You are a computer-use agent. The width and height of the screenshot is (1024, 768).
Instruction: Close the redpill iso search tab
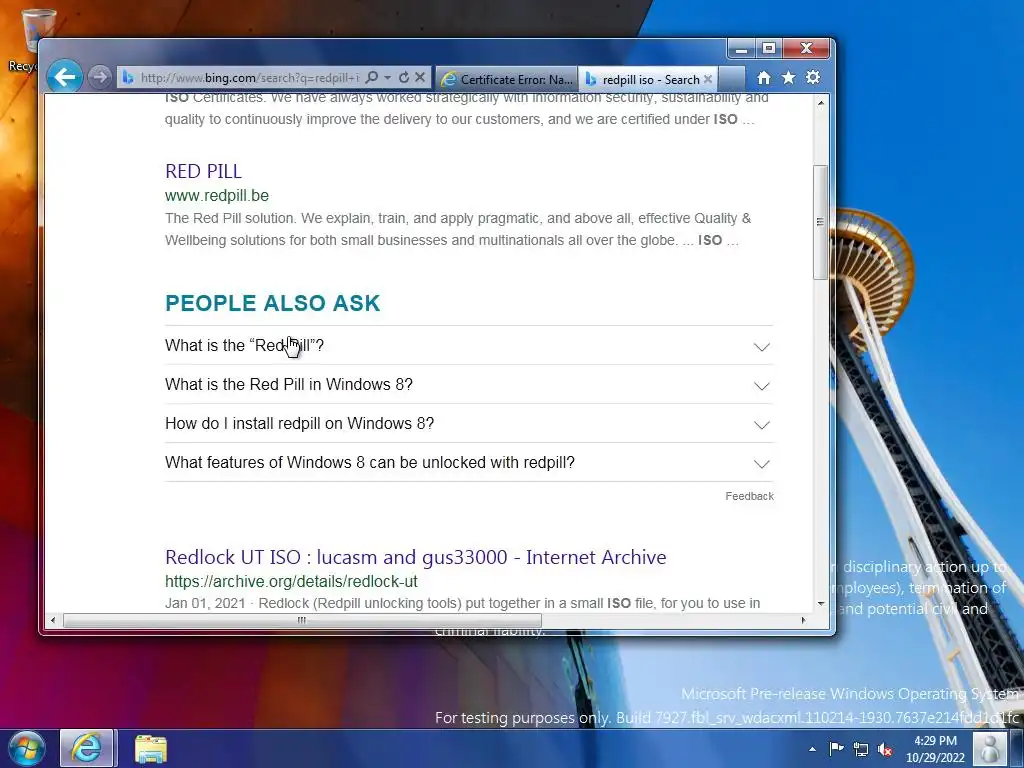(x=708, y=79)
